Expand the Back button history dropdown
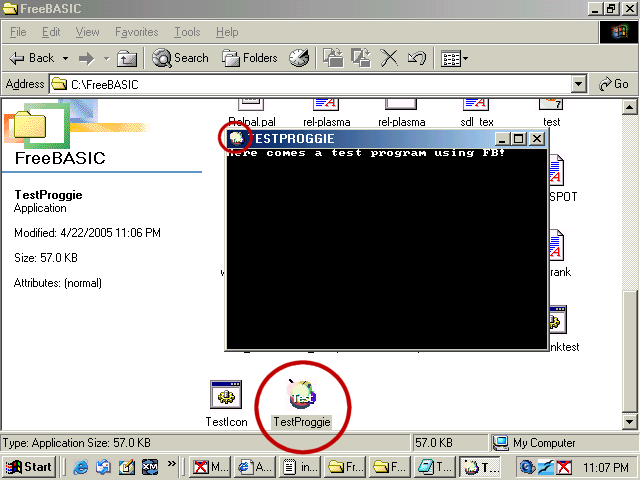 coord(65,58)
